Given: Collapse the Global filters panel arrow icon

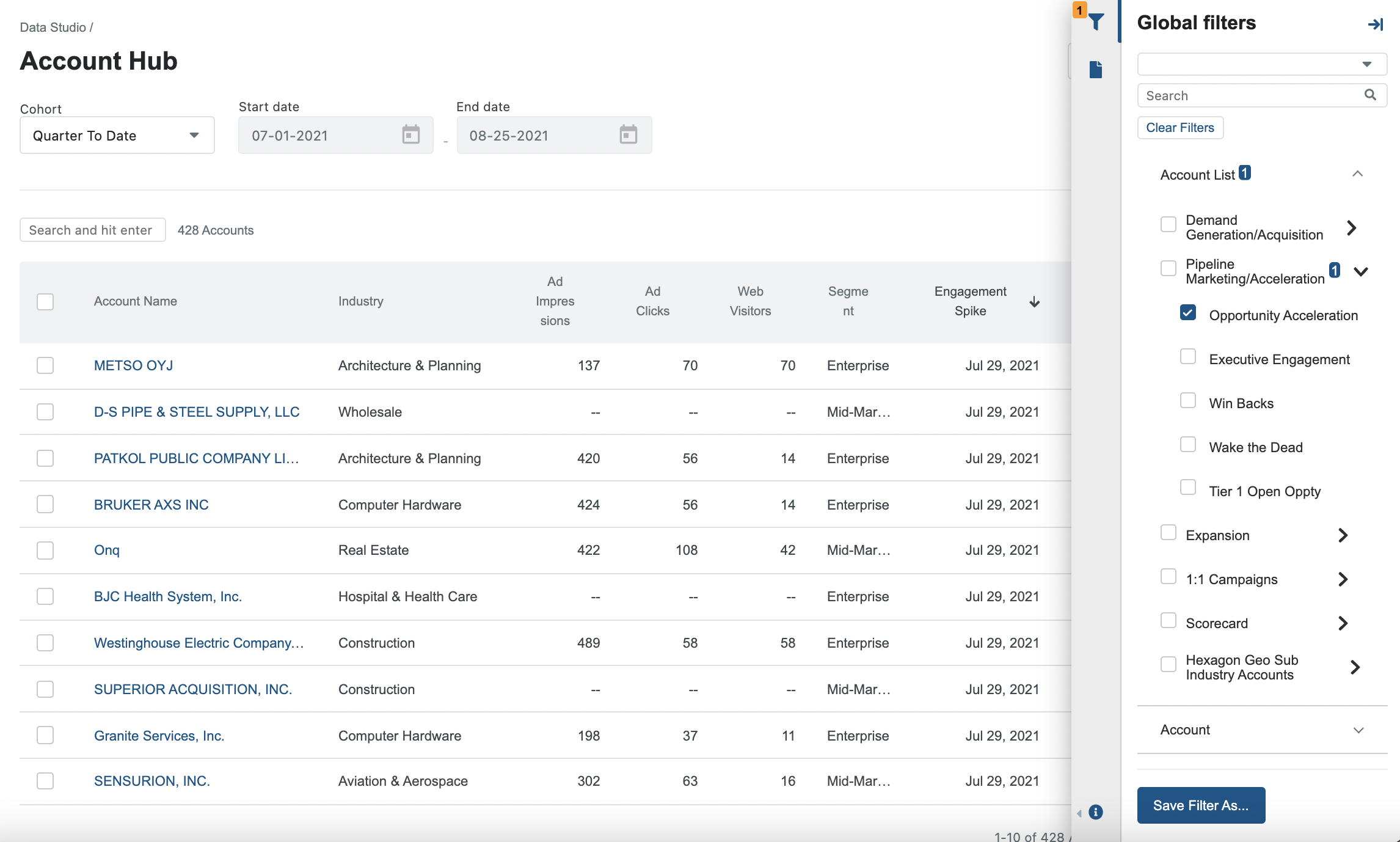Looking at the screenshot, I should (x=1376, y=24).
